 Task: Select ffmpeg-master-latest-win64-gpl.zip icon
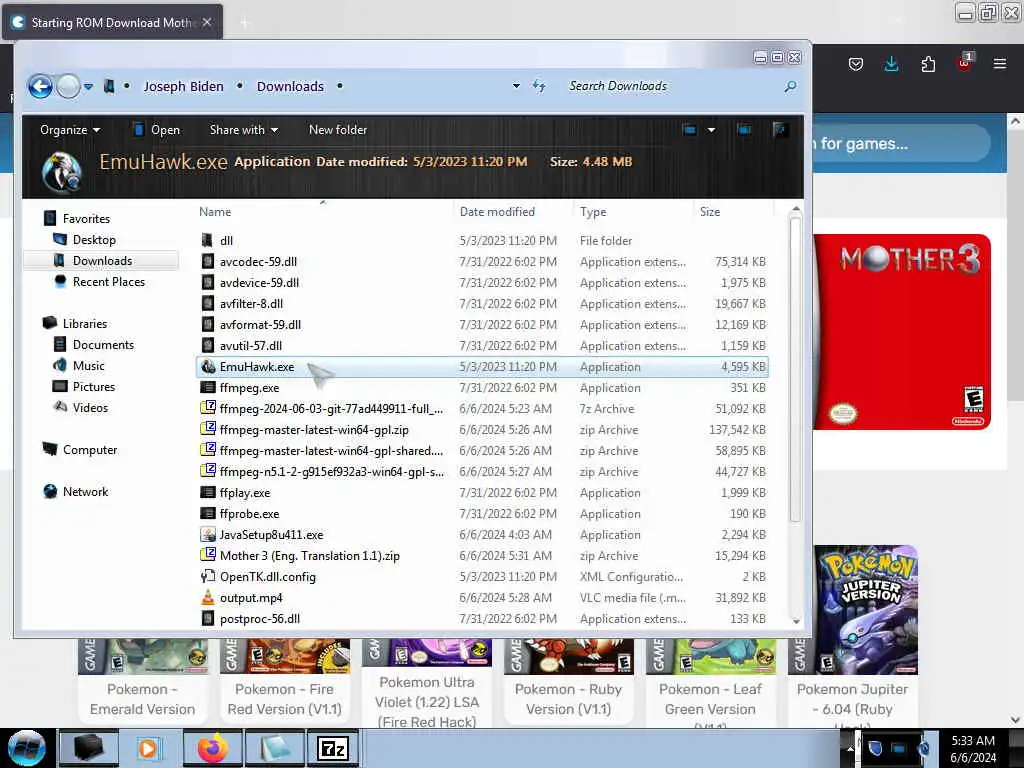[208, 429]
